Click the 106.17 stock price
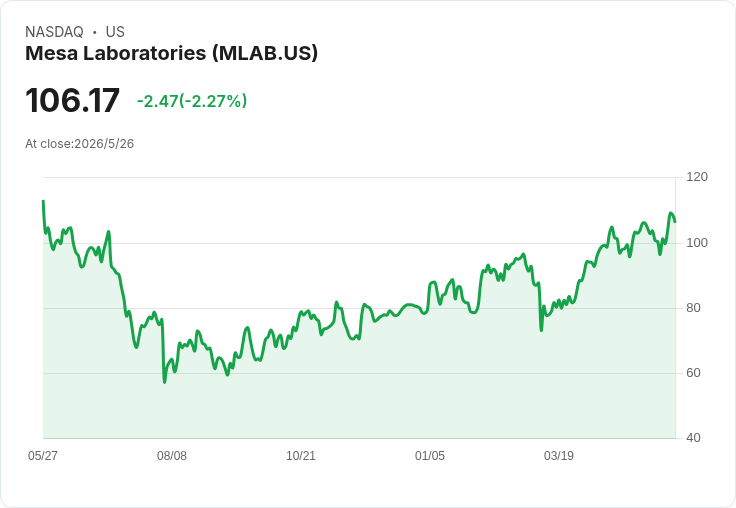 (72, 100)
